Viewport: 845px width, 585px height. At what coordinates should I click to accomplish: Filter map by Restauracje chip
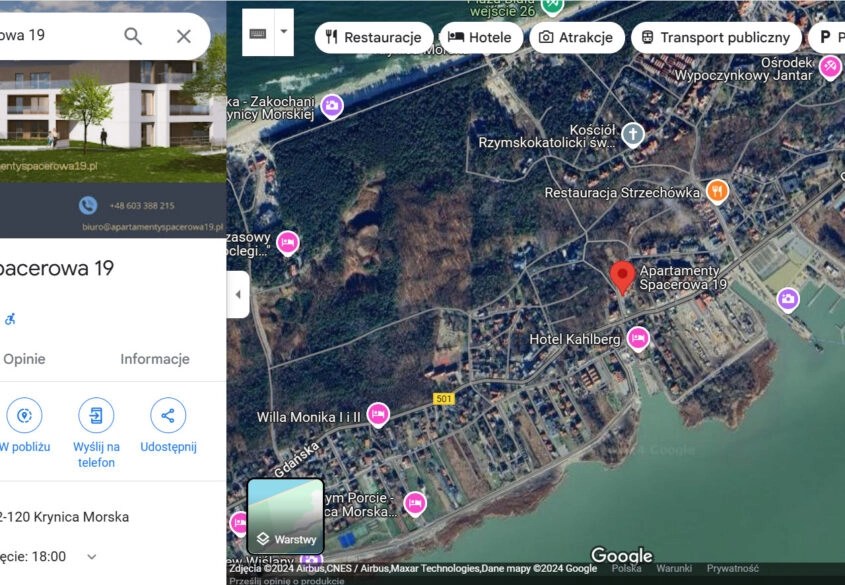tap(373, 38)
